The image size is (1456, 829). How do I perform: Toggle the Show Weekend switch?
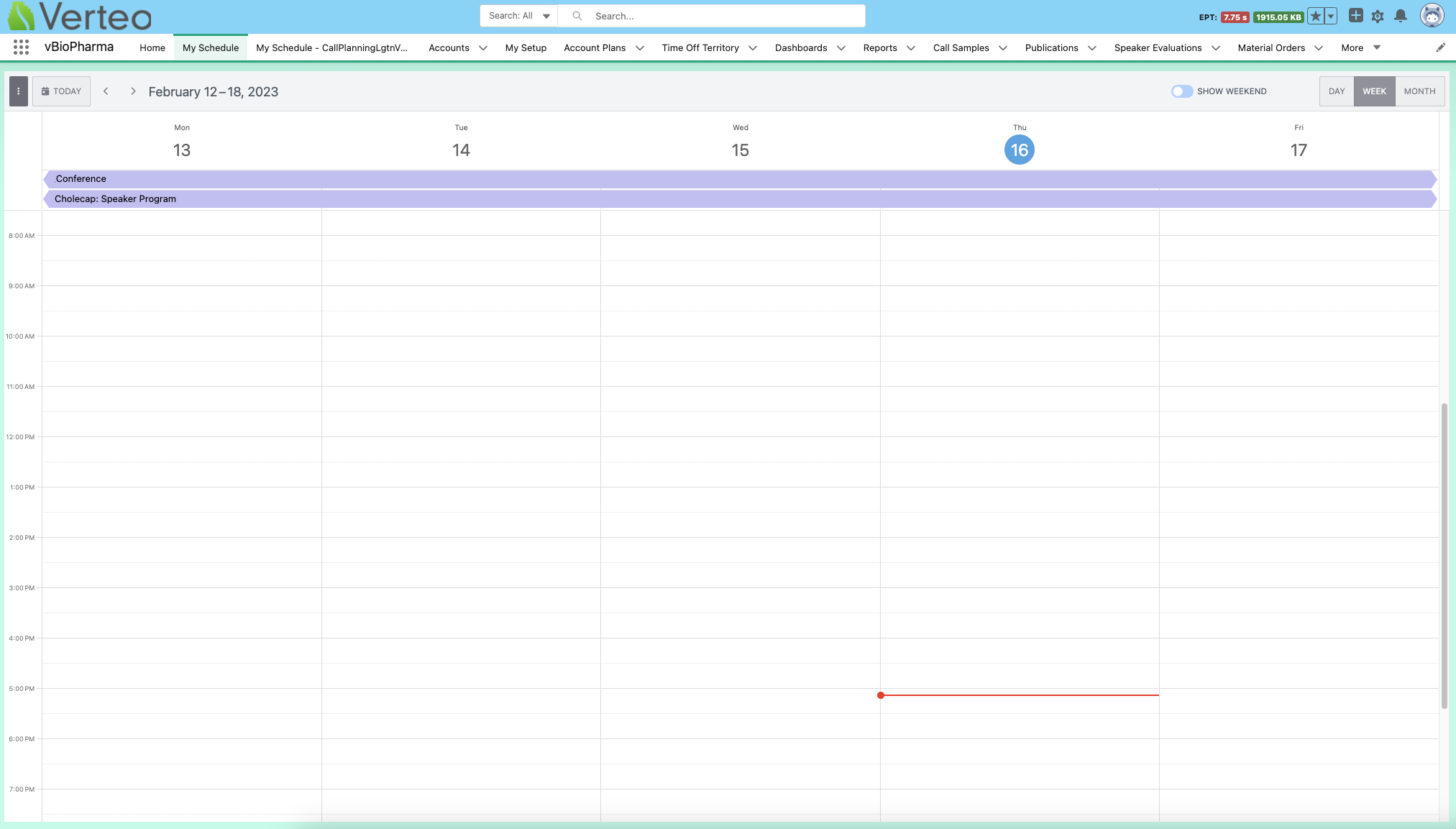pyautogui.click(x=1181, y=91)
